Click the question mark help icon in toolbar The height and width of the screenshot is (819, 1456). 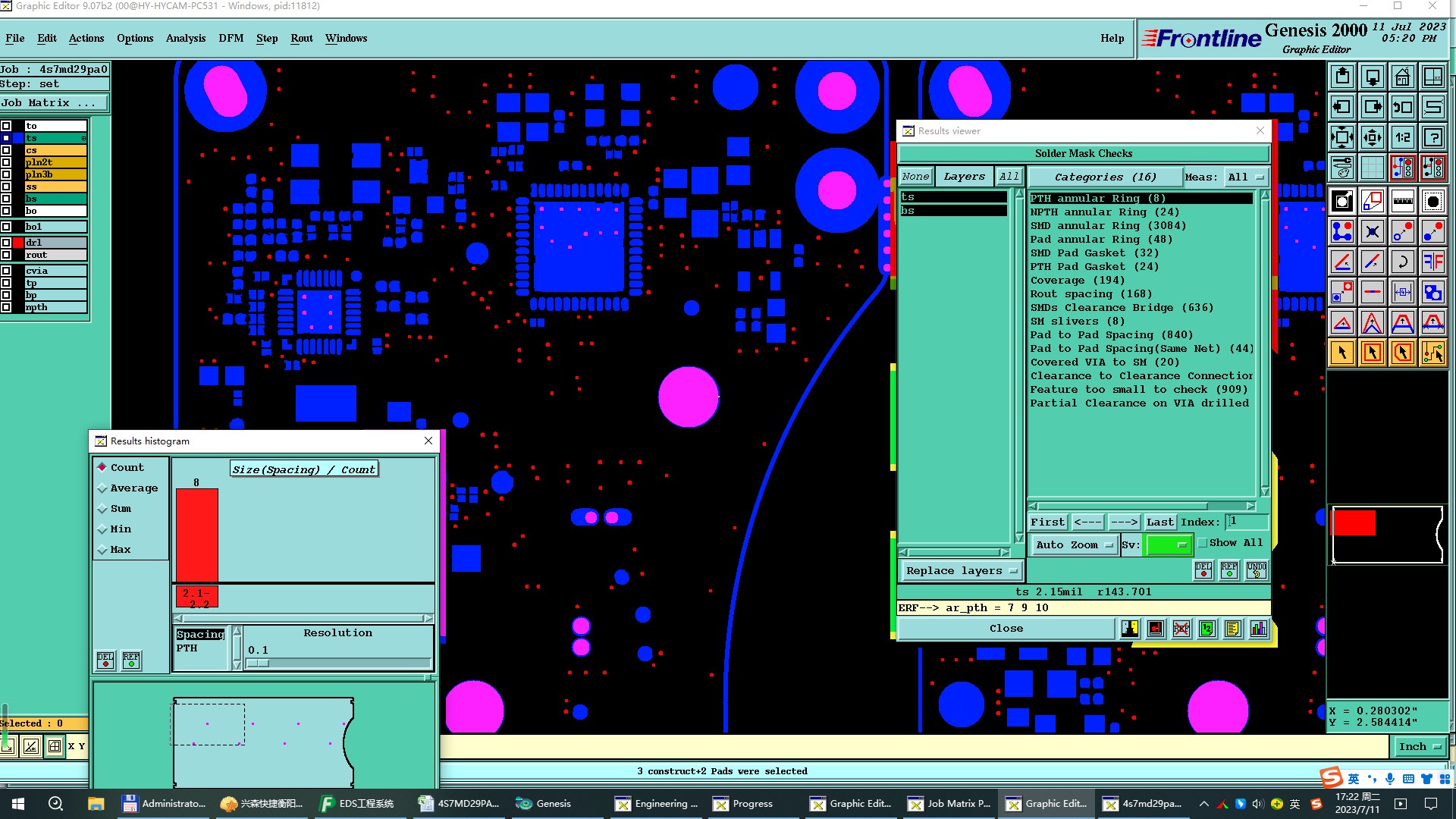pyautogui.click(x=1432, y=137)
